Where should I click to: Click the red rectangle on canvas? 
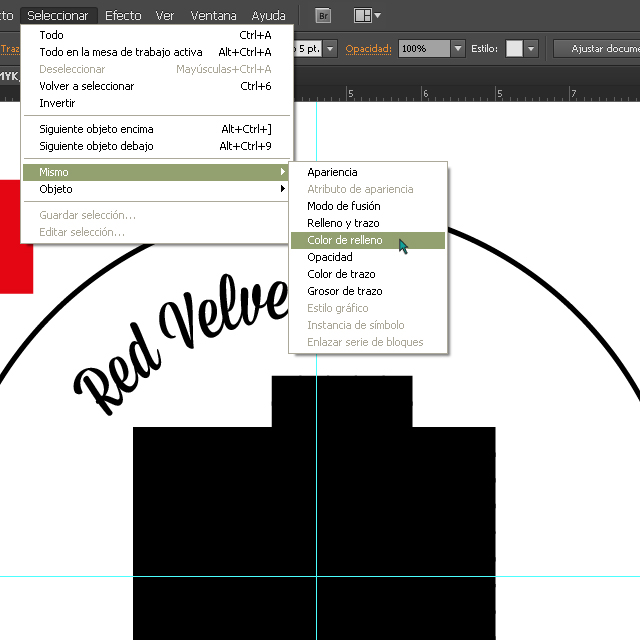tap(16, 237)
